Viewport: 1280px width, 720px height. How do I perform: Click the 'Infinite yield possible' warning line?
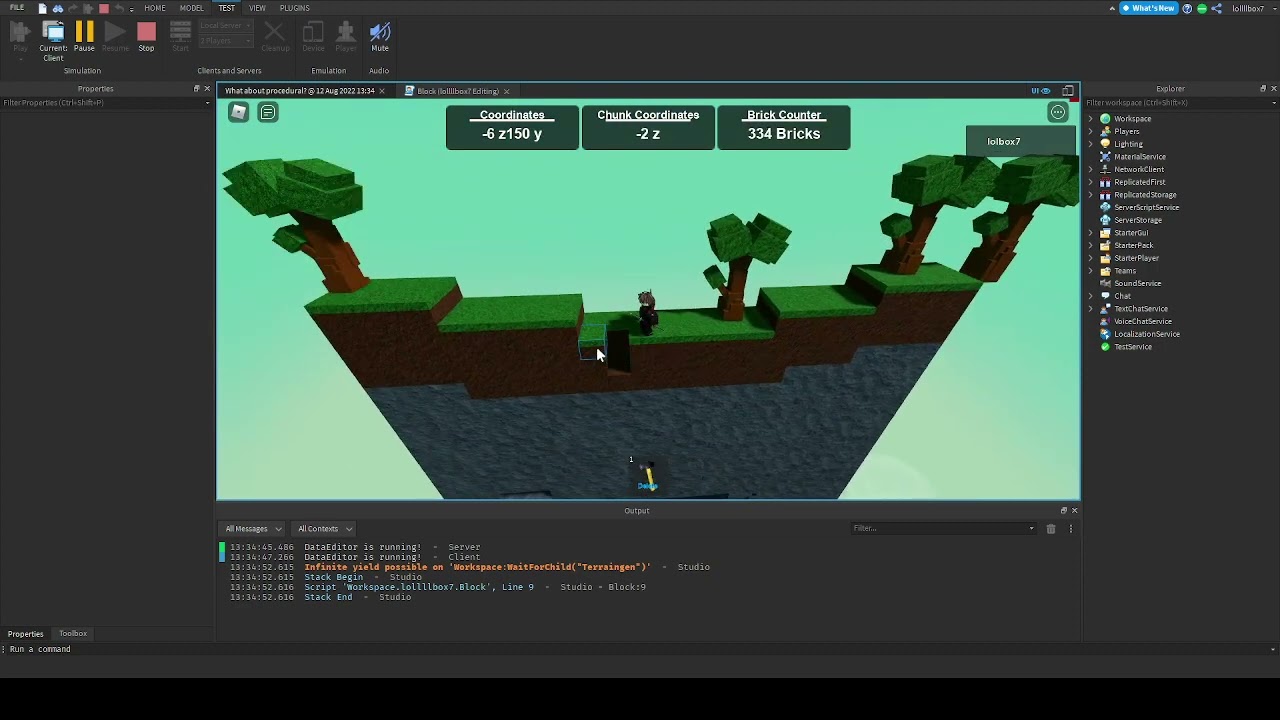477,567
